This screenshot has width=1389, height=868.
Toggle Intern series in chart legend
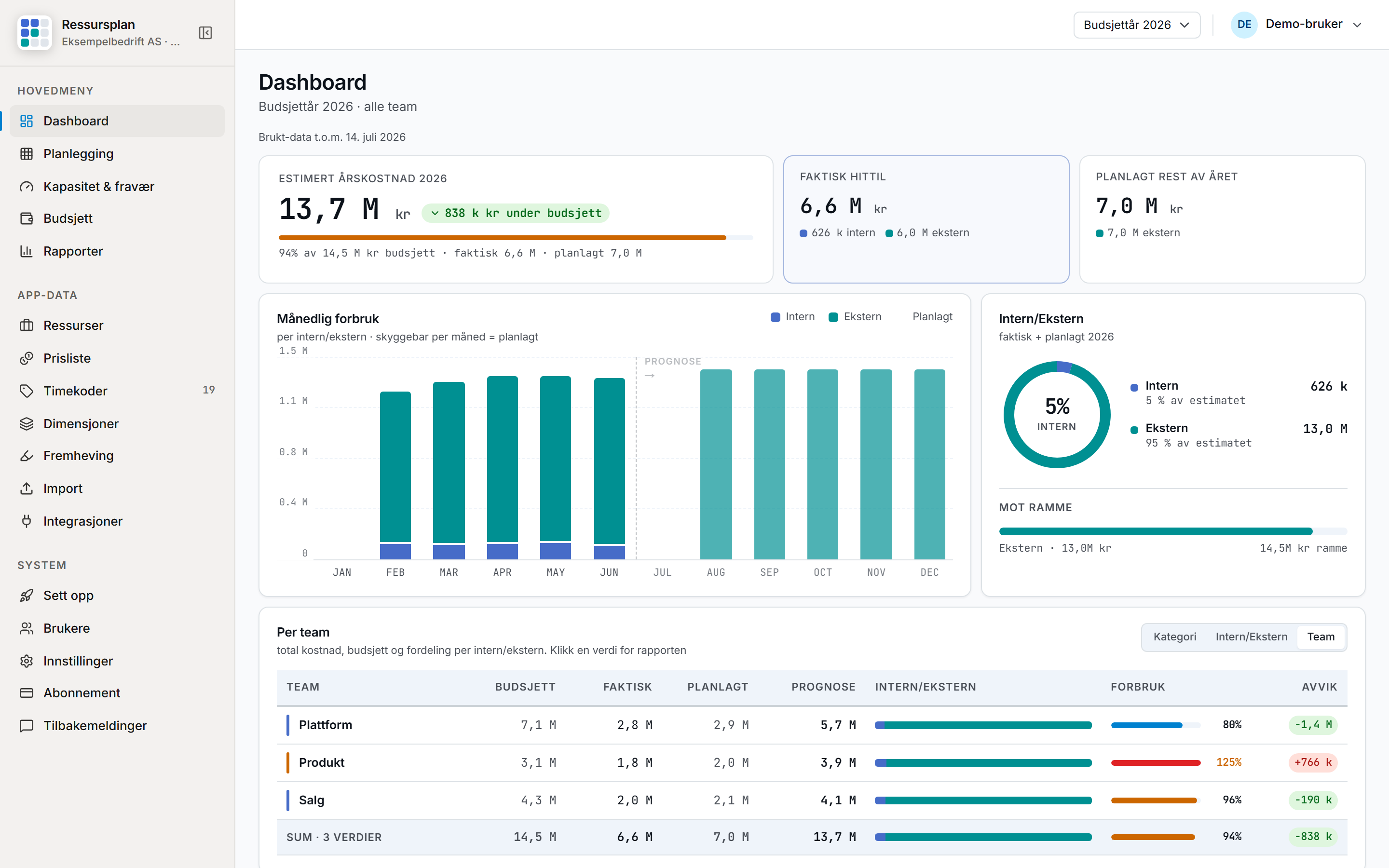click(x=793, y=317)
